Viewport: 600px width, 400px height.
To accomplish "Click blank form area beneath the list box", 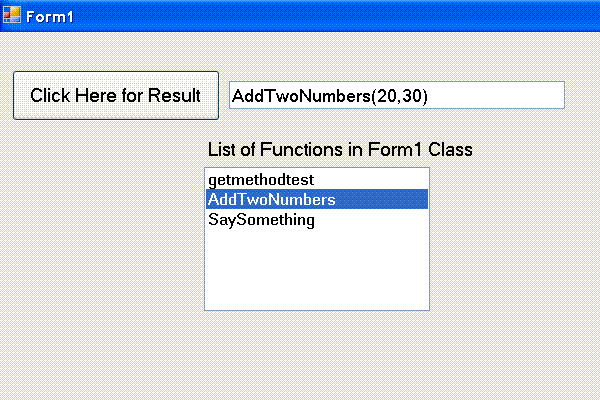I will pyautogui.click(x=317, y=354).
